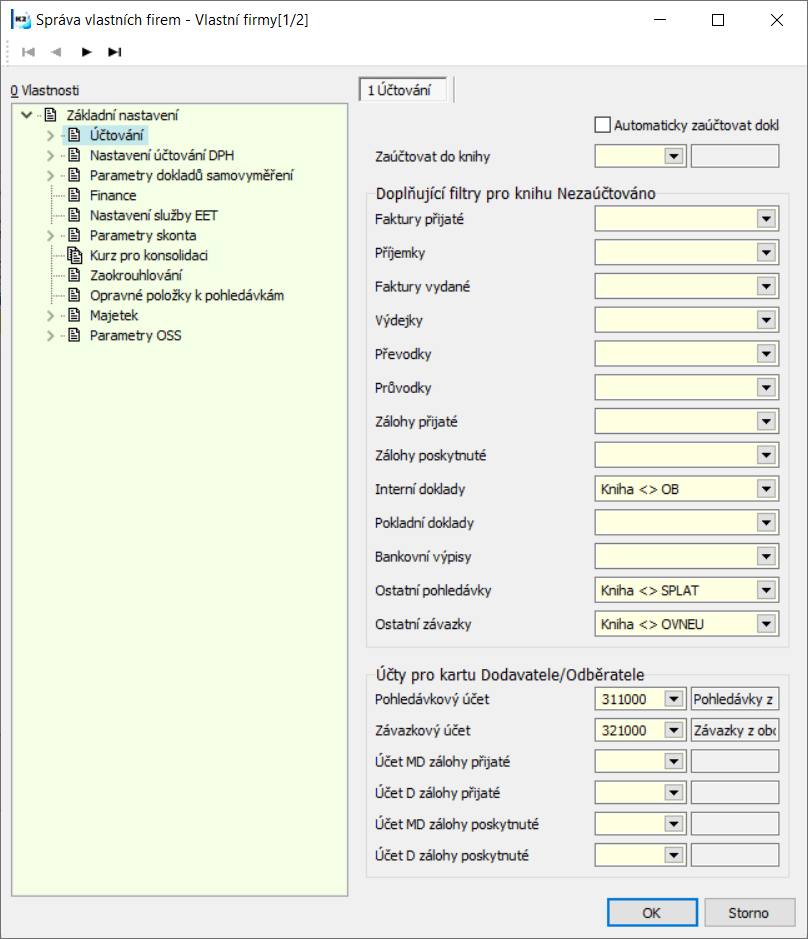Open Interní doklady dropdown showing Kniha <> OB
The image size is (808, 939).
point(766,489)
